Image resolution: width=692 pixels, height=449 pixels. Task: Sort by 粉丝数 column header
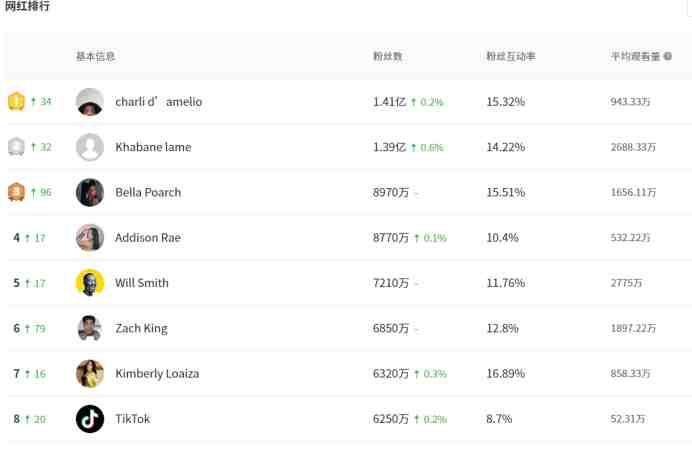point(387,56)
